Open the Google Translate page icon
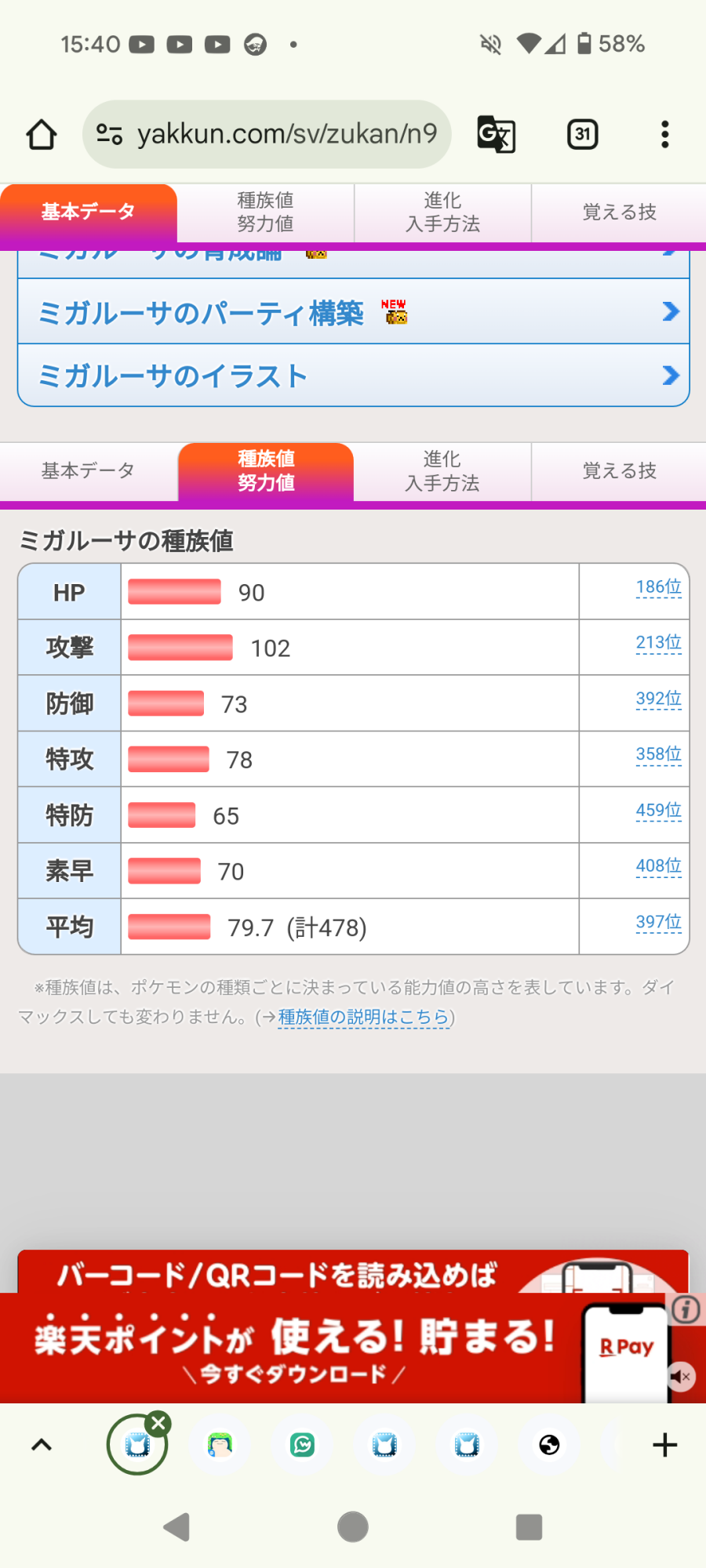 click(x=496, y=134)
